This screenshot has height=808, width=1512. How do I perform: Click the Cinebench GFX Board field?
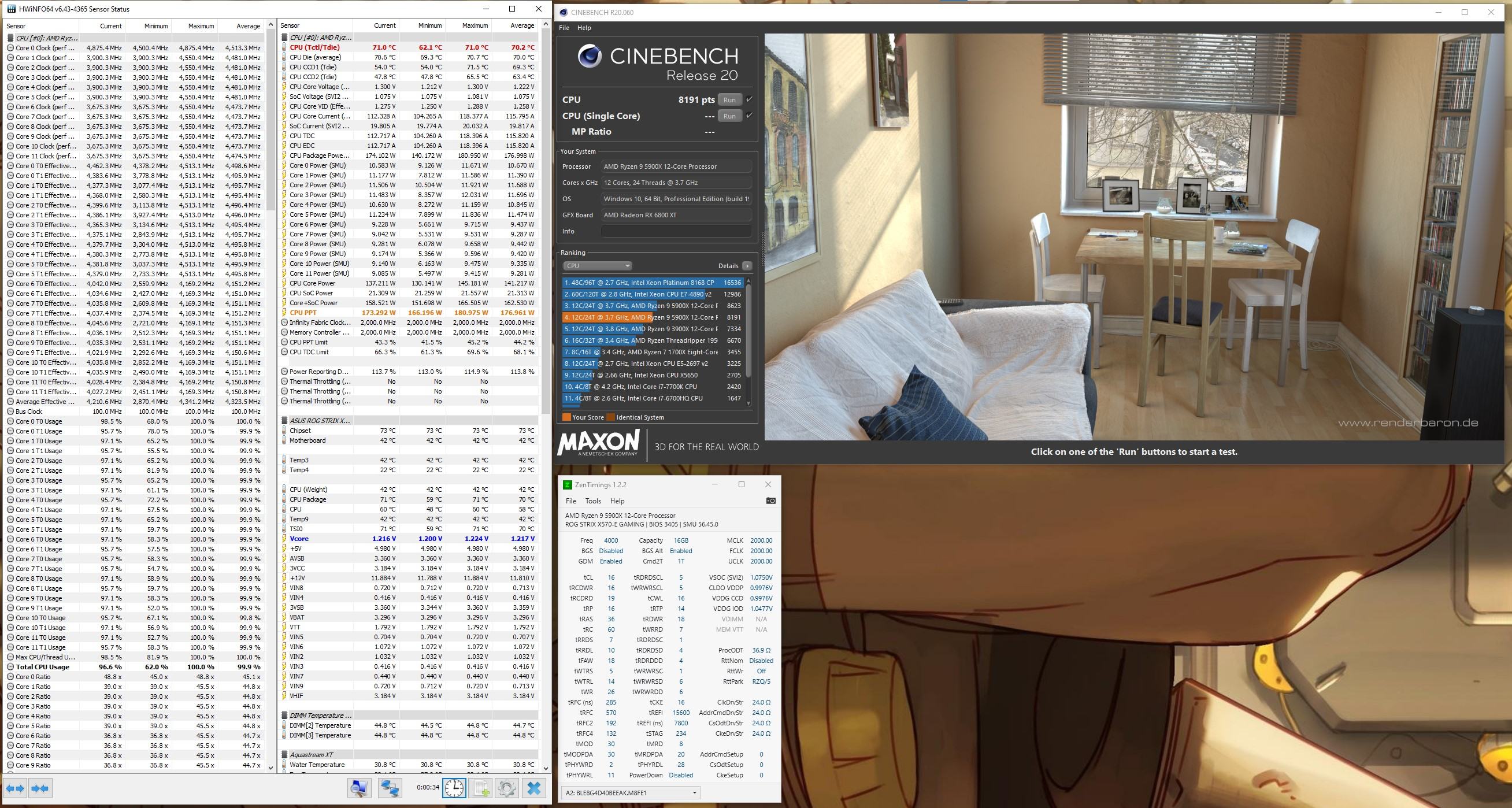676,215
